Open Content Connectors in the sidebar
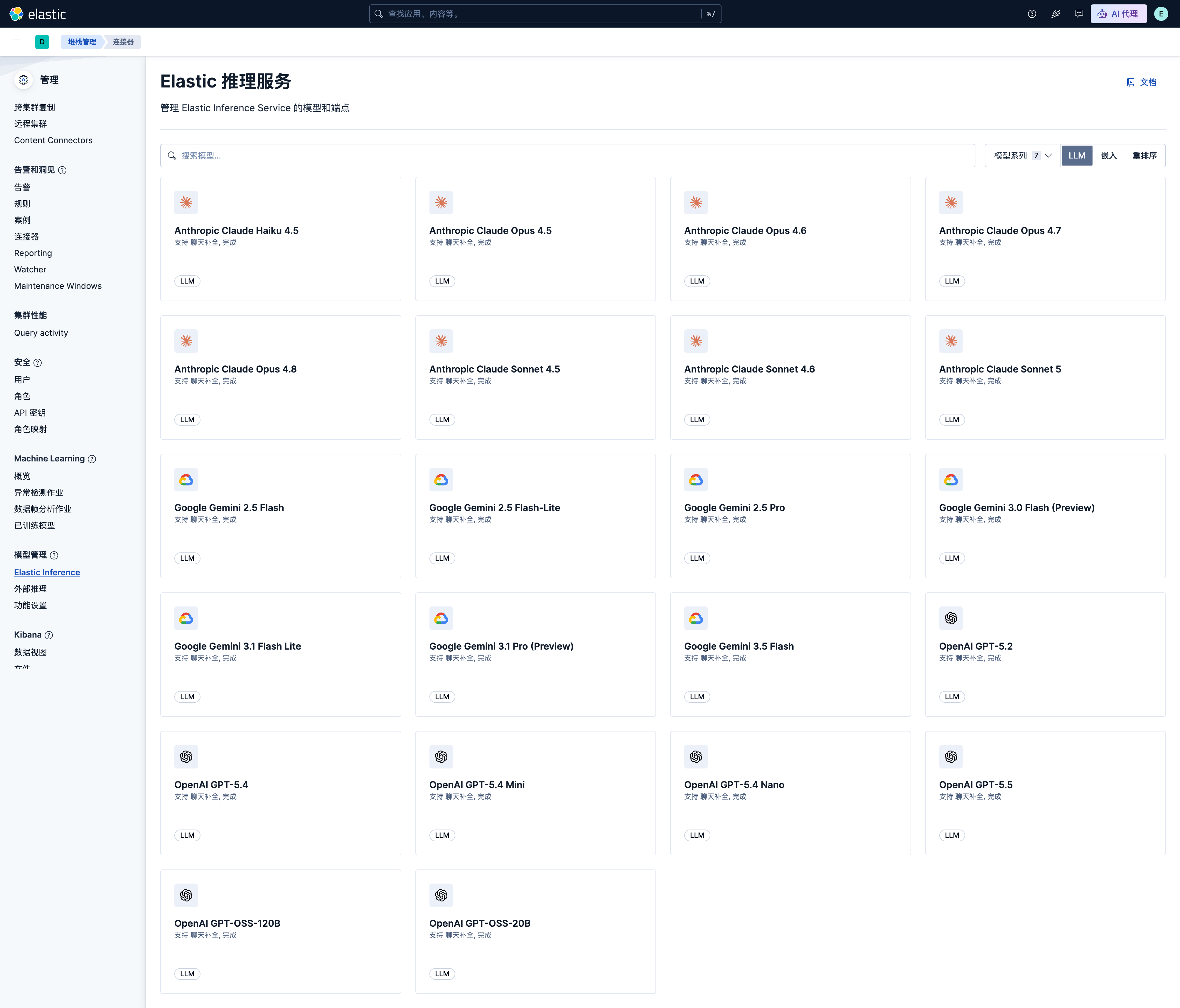The height and width of the screenshot is (1008, 1180). [53, 140]
